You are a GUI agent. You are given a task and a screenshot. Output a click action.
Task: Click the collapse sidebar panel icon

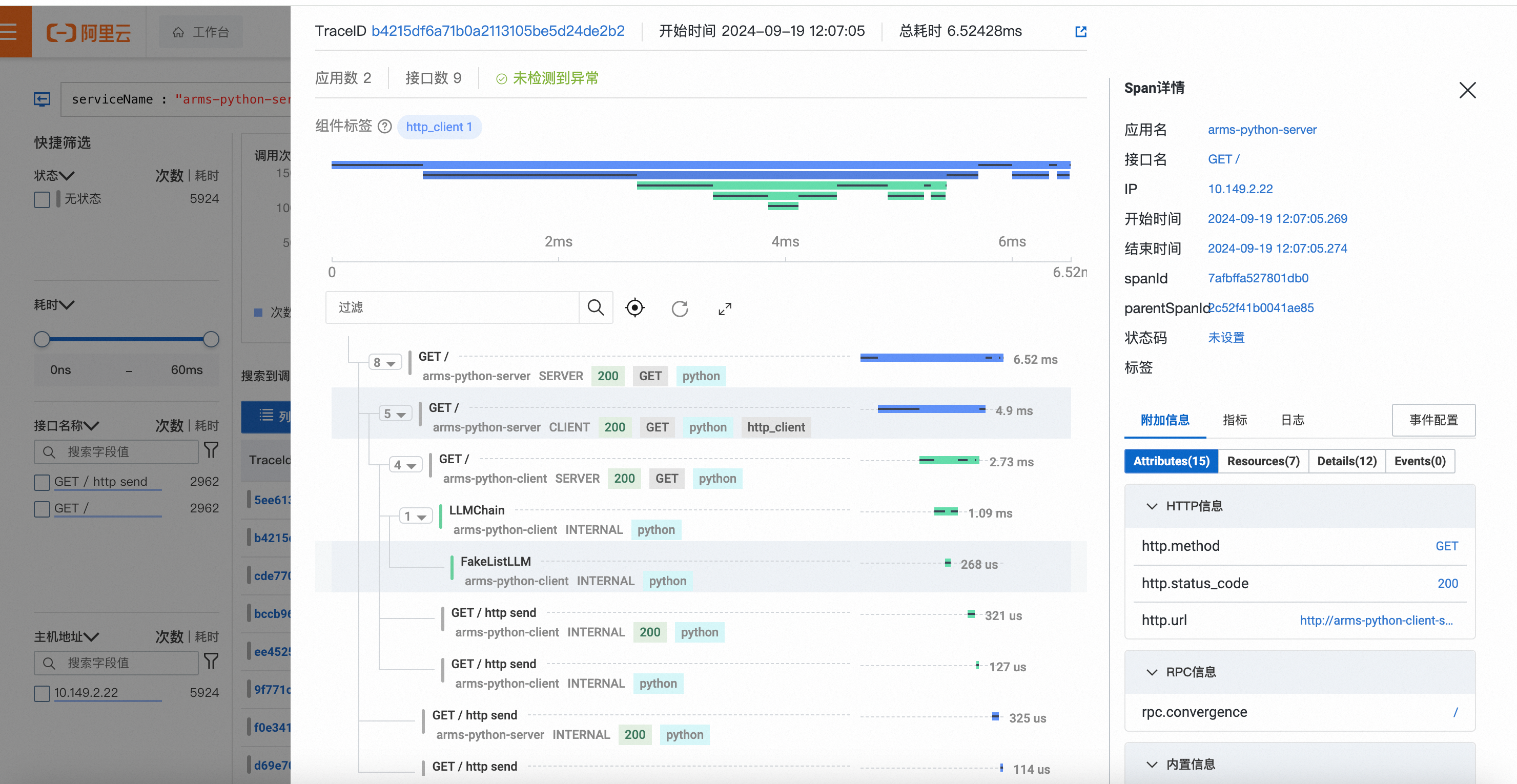click(x=42, y=99)
